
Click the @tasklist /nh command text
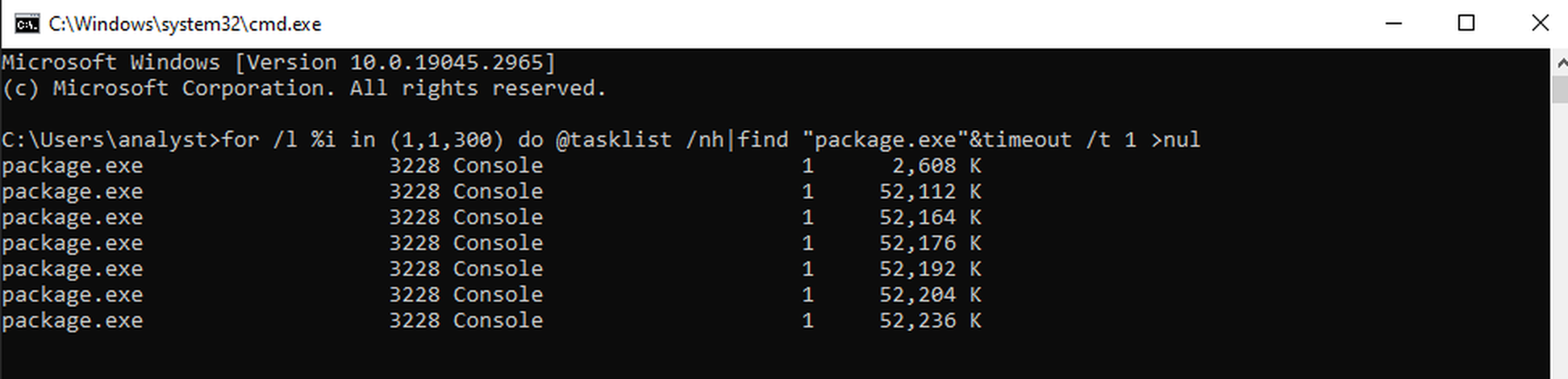[640, 140]
